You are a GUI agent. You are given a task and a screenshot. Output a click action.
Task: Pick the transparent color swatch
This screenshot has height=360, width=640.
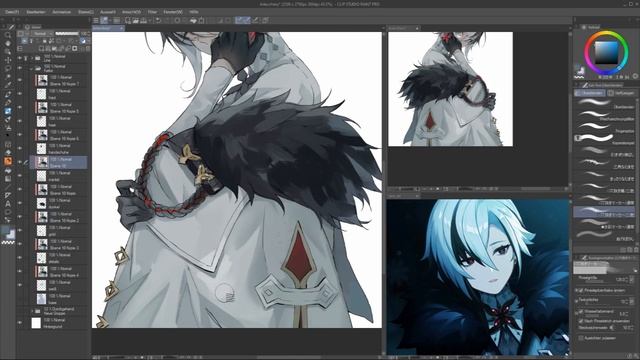(8, 242)
